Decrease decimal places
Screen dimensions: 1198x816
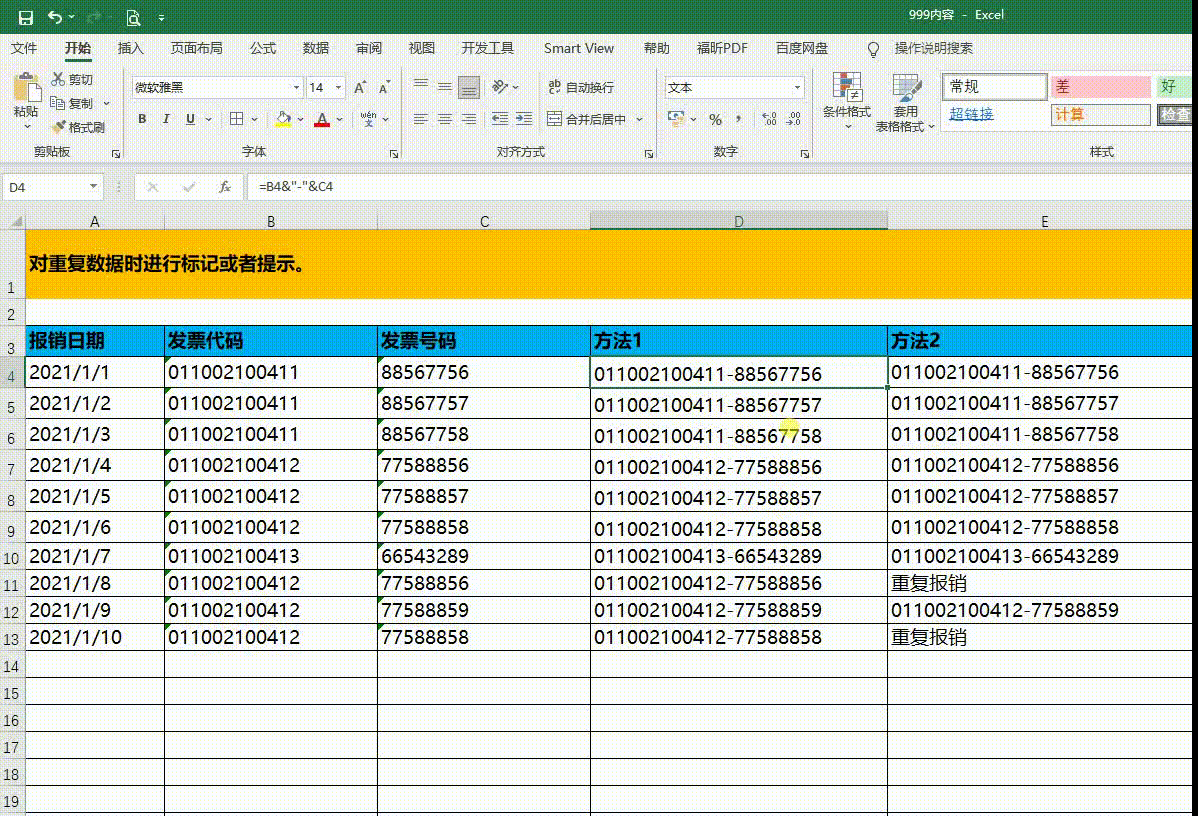794,119
